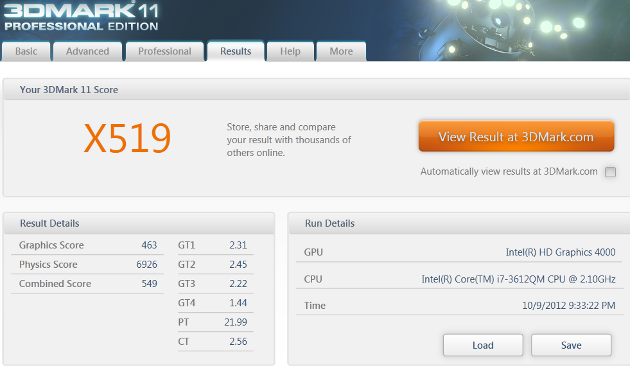
Task: Select the GT2 result 2.45
Action: pyautogui.click(x=238, y=264)
